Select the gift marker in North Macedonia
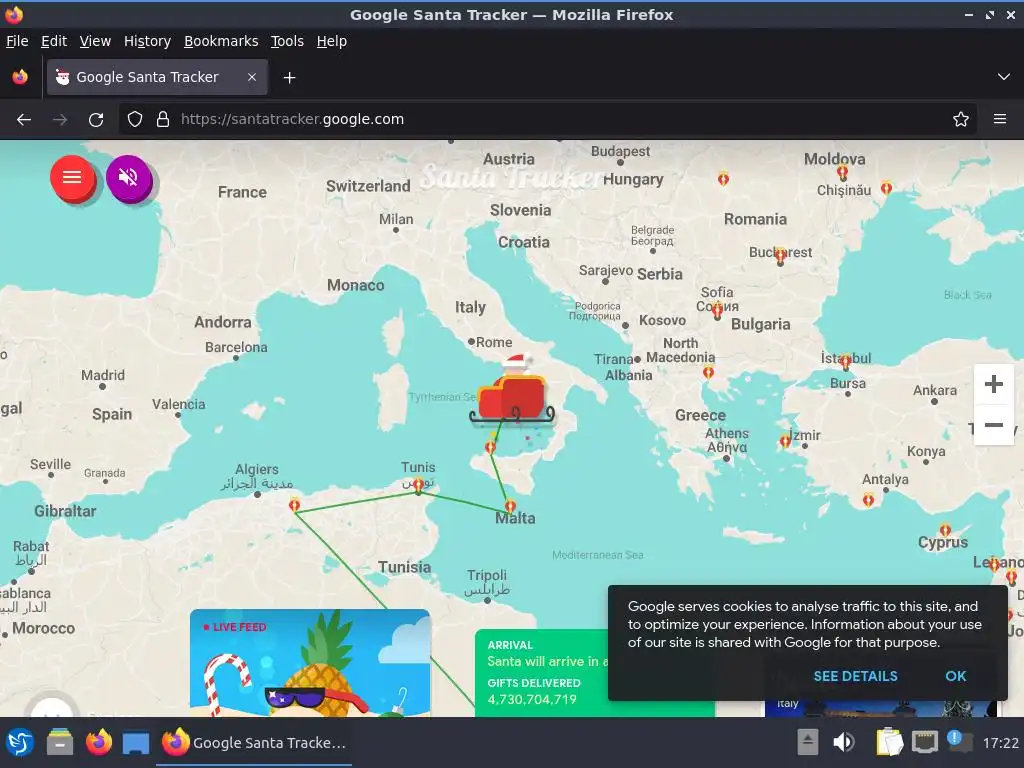1024x768 pixels. point(709,373)
